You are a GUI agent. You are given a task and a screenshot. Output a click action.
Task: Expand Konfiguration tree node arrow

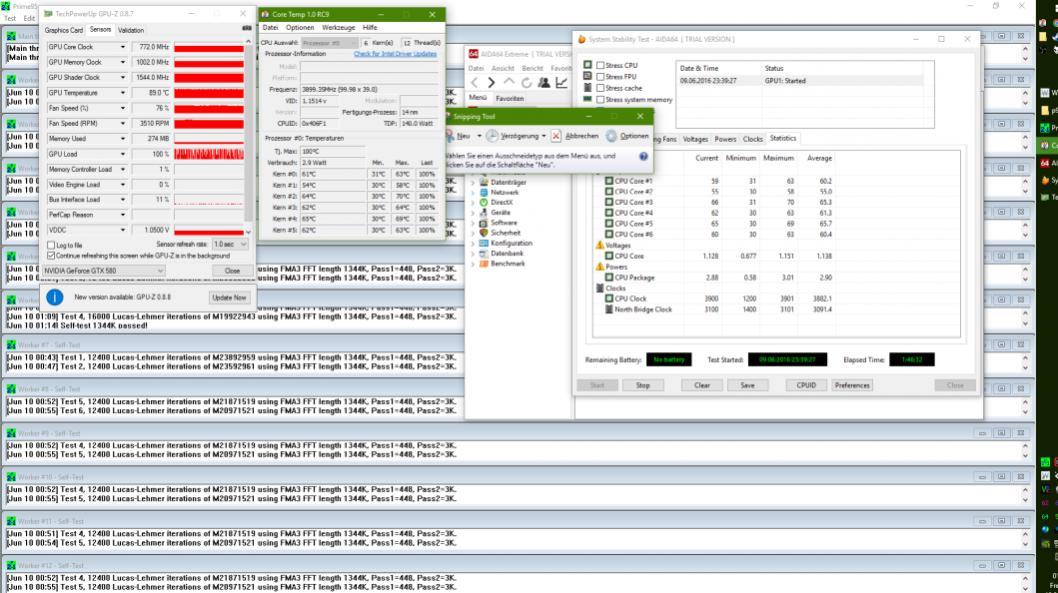point(473,244)
